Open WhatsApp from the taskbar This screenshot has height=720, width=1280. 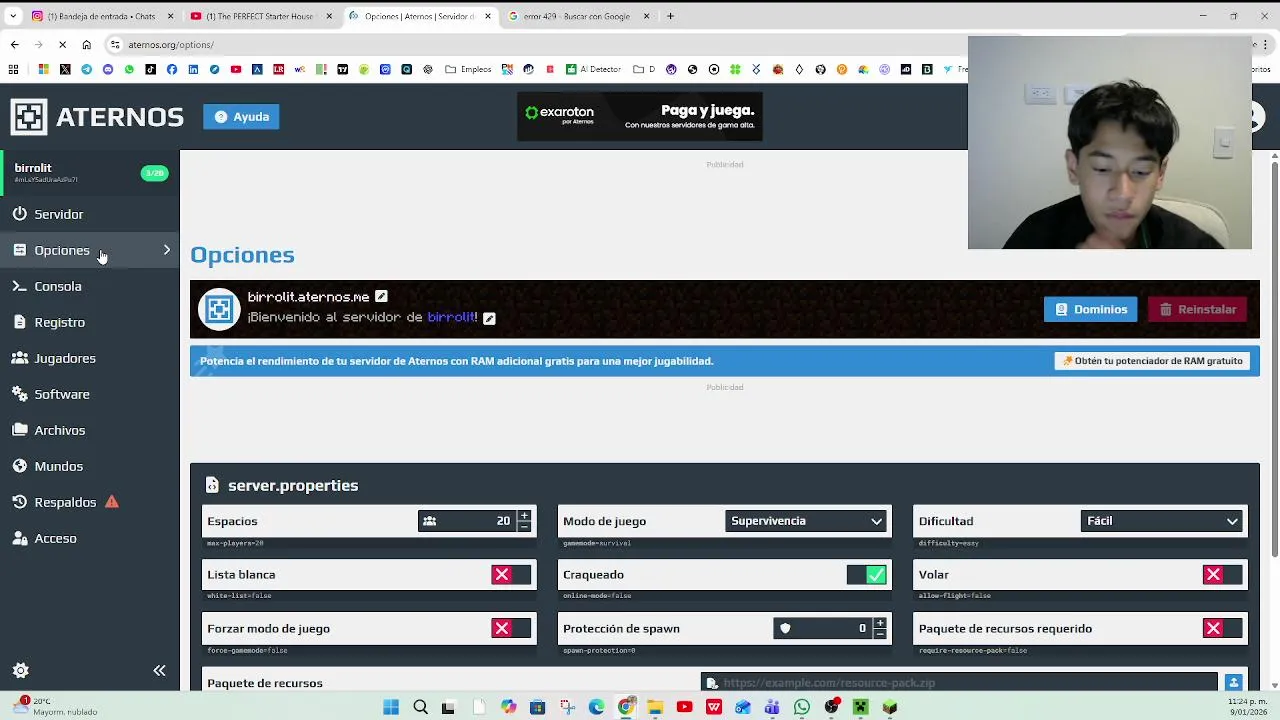pos(802,707)
